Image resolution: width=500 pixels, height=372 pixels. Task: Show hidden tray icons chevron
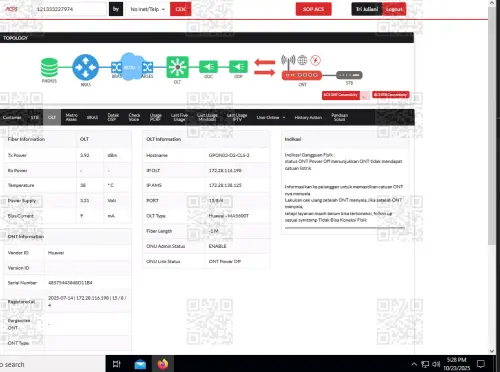(414, 364)
